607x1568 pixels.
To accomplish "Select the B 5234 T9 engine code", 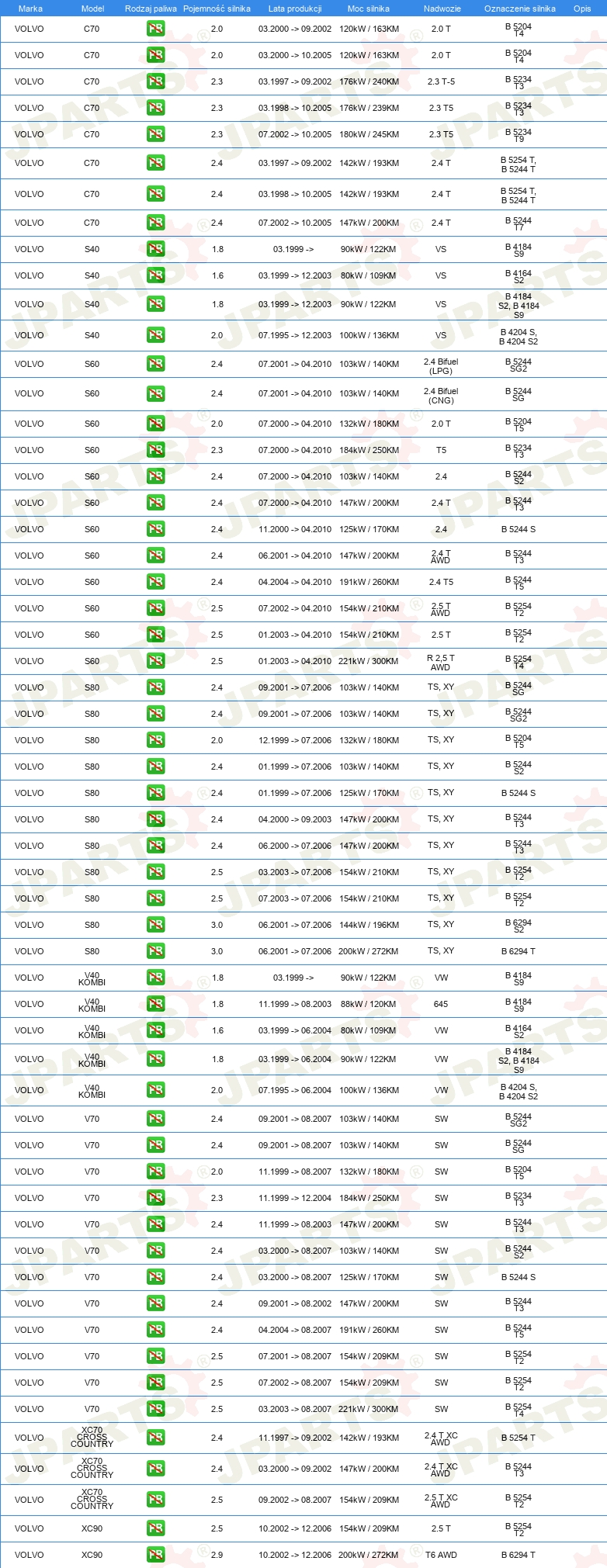I will click(519, 135).
